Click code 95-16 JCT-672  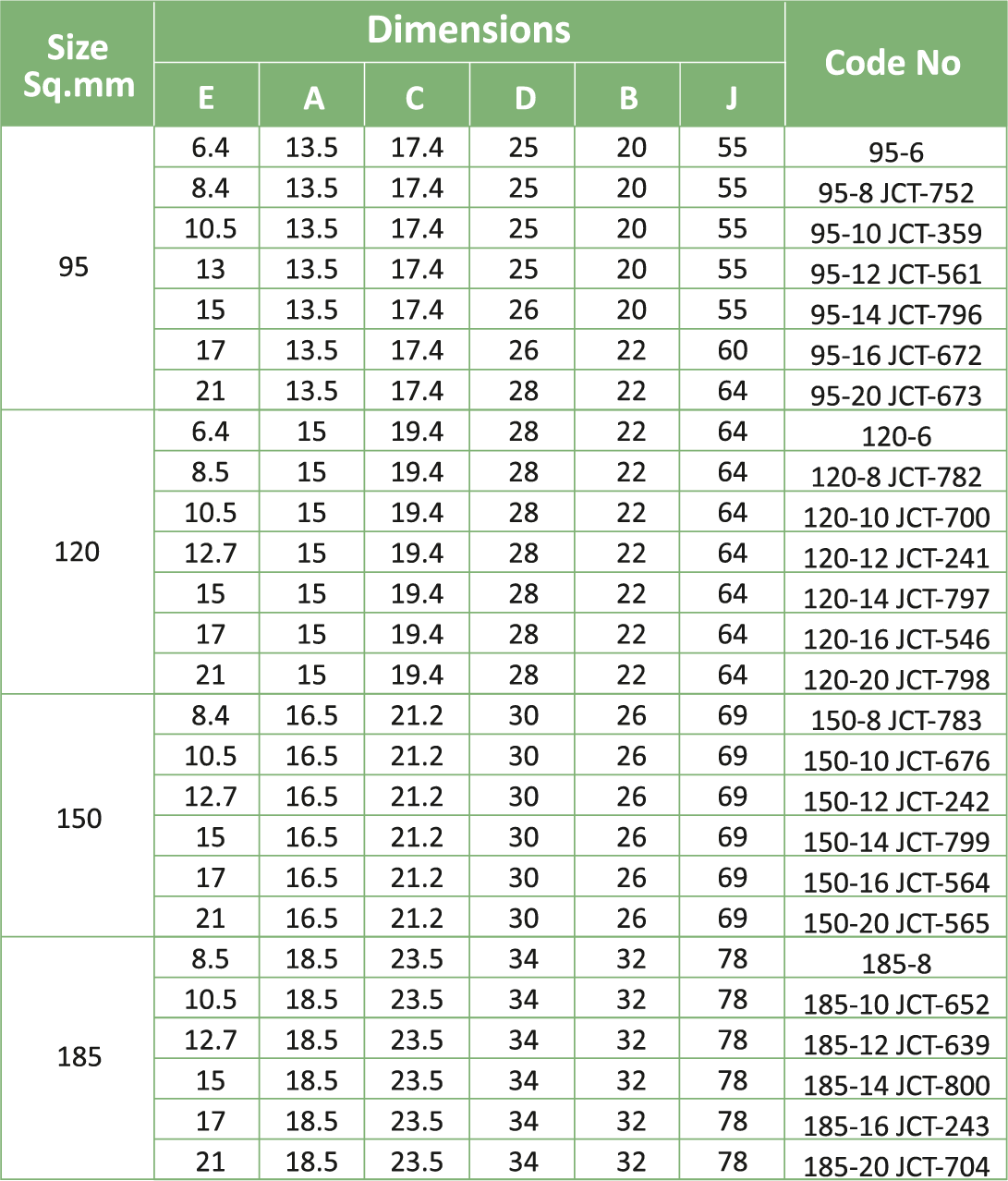coord(895,355)
